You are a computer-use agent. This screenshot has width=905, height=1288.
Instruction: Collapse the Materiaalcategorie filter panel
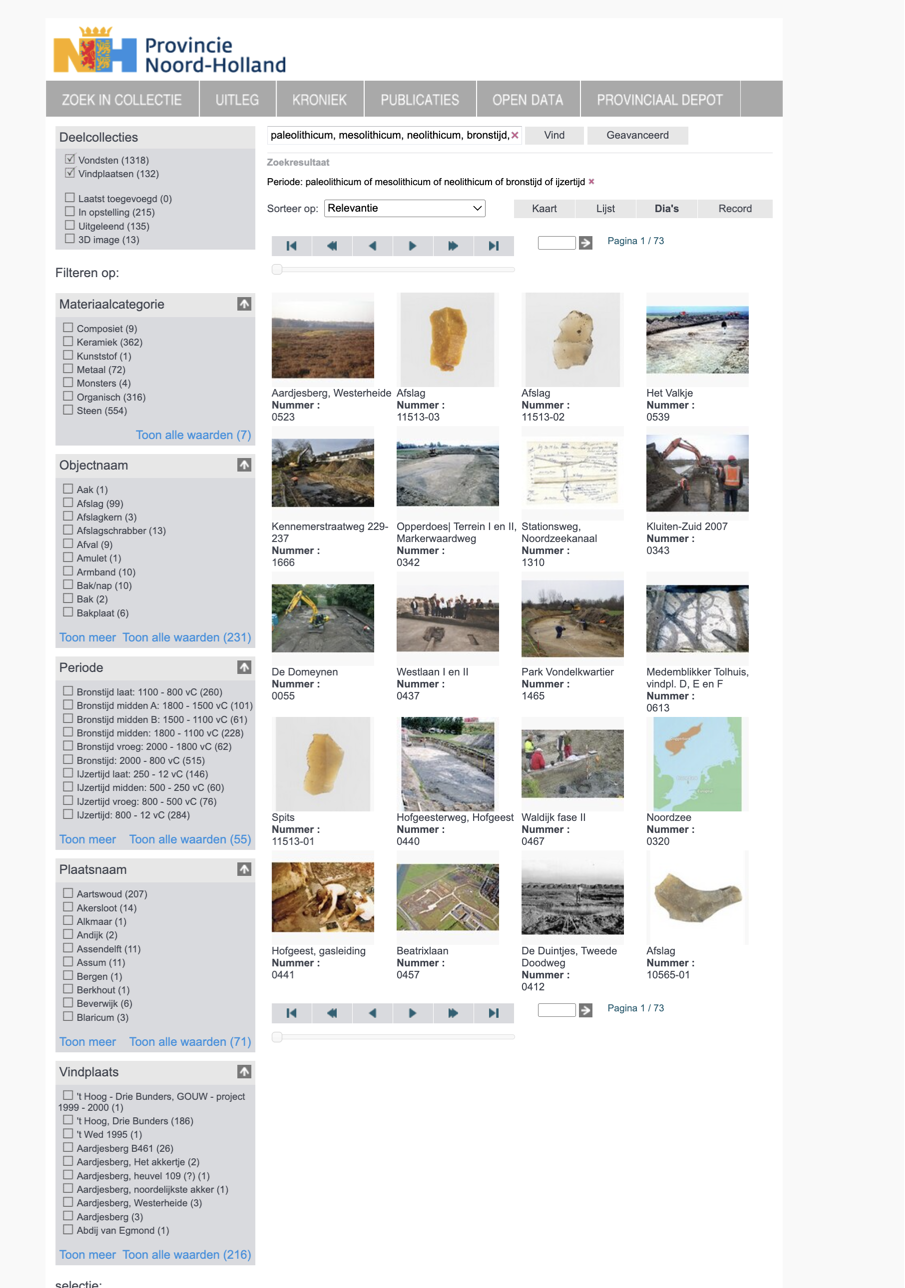(244, 304)
